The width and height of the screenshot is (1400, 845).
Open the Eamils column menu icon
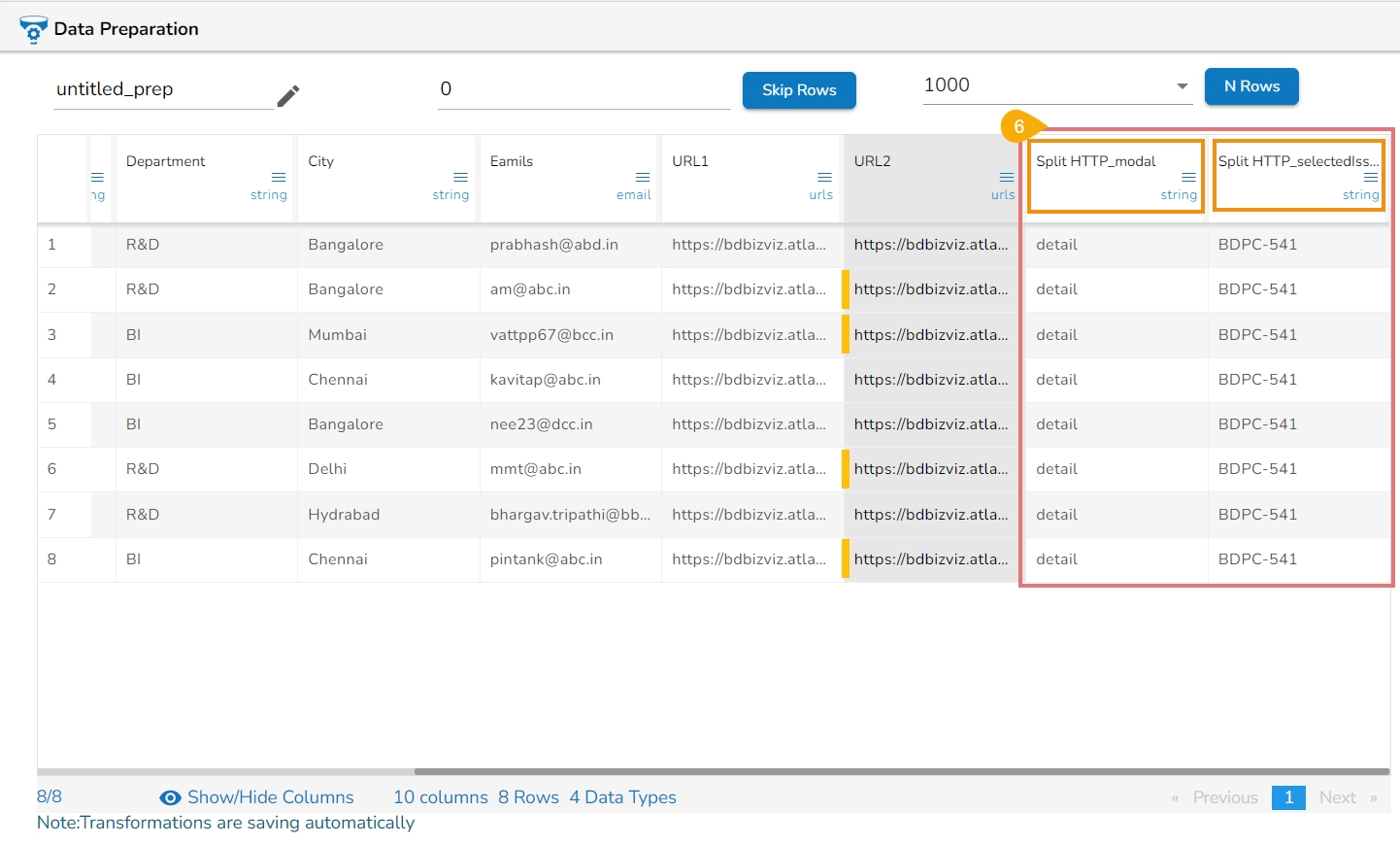[x=643, y=177]
